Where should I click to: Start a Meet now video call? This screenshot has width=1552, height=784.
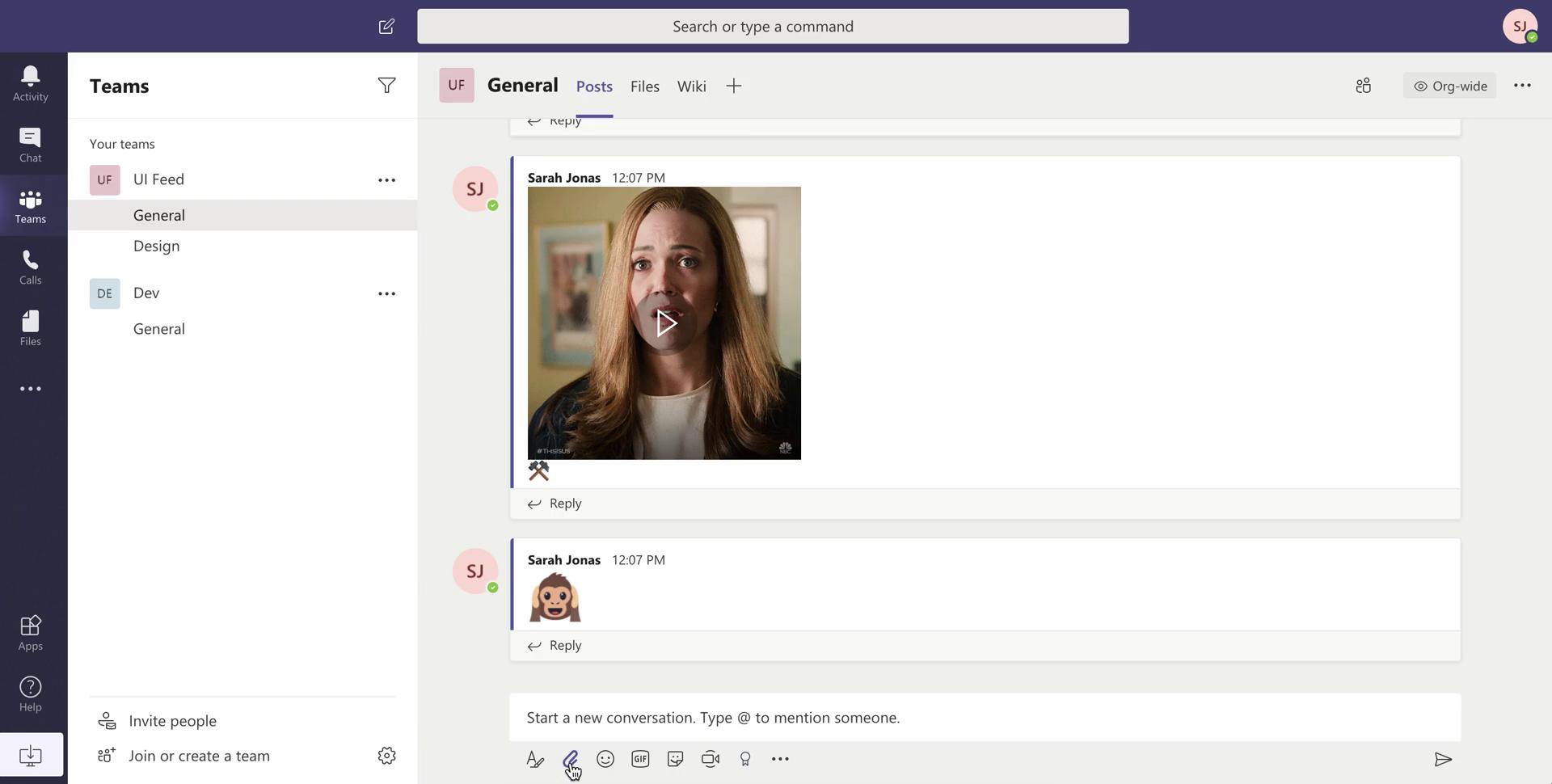pos(711,759)
